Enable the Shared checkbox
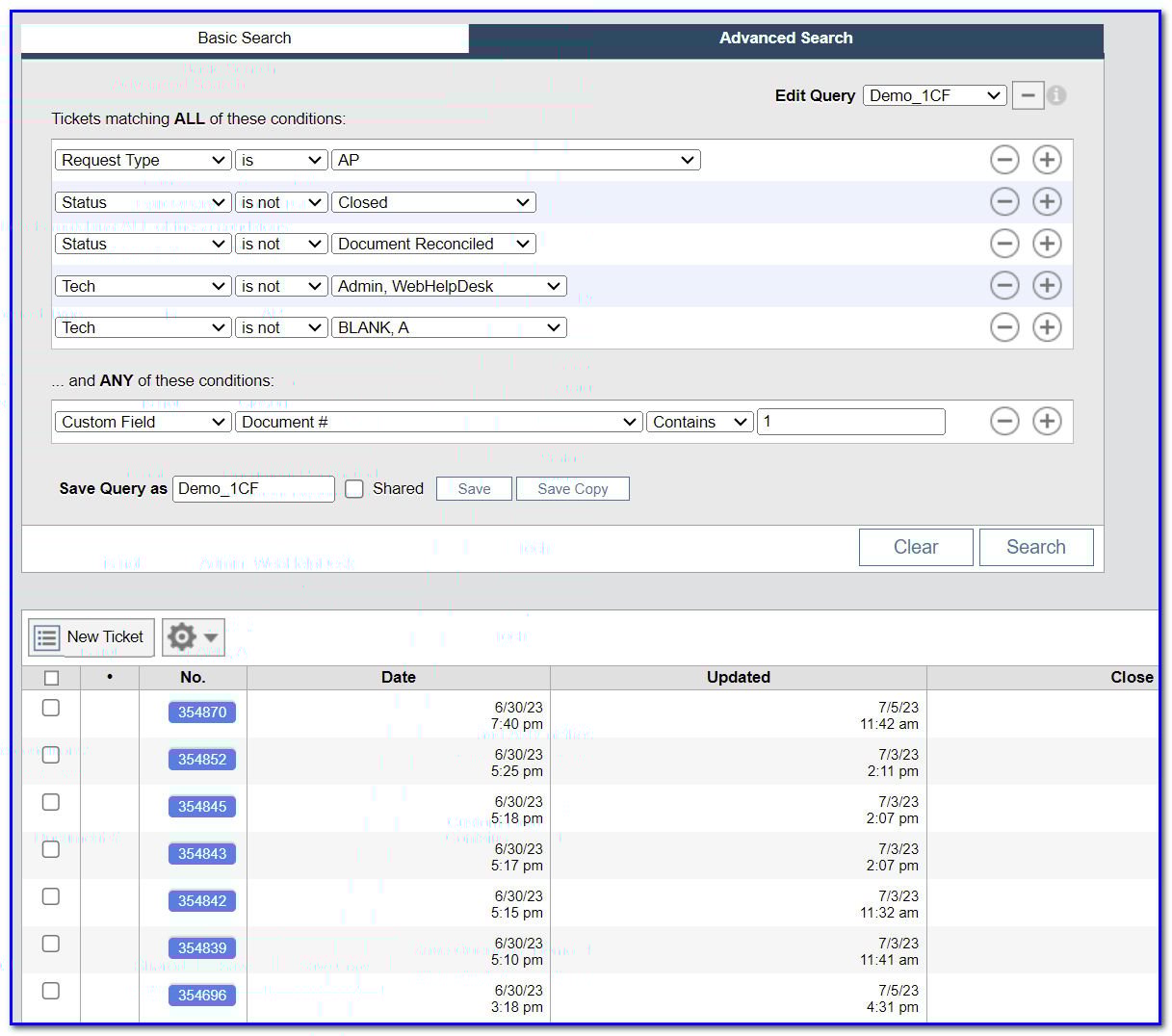This screenshot has width=1172, height=1036. point(354,489)
